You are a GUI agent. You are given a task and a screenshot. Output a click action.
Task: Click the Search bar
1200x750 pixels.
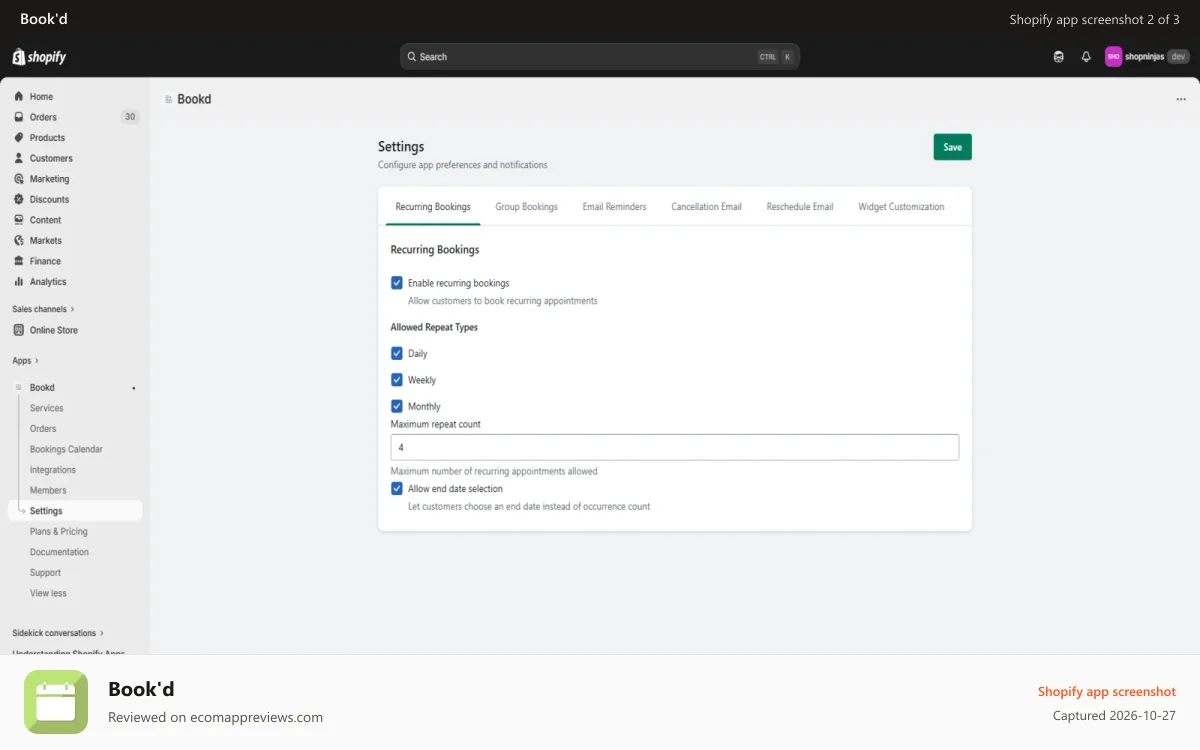[600, 57]
